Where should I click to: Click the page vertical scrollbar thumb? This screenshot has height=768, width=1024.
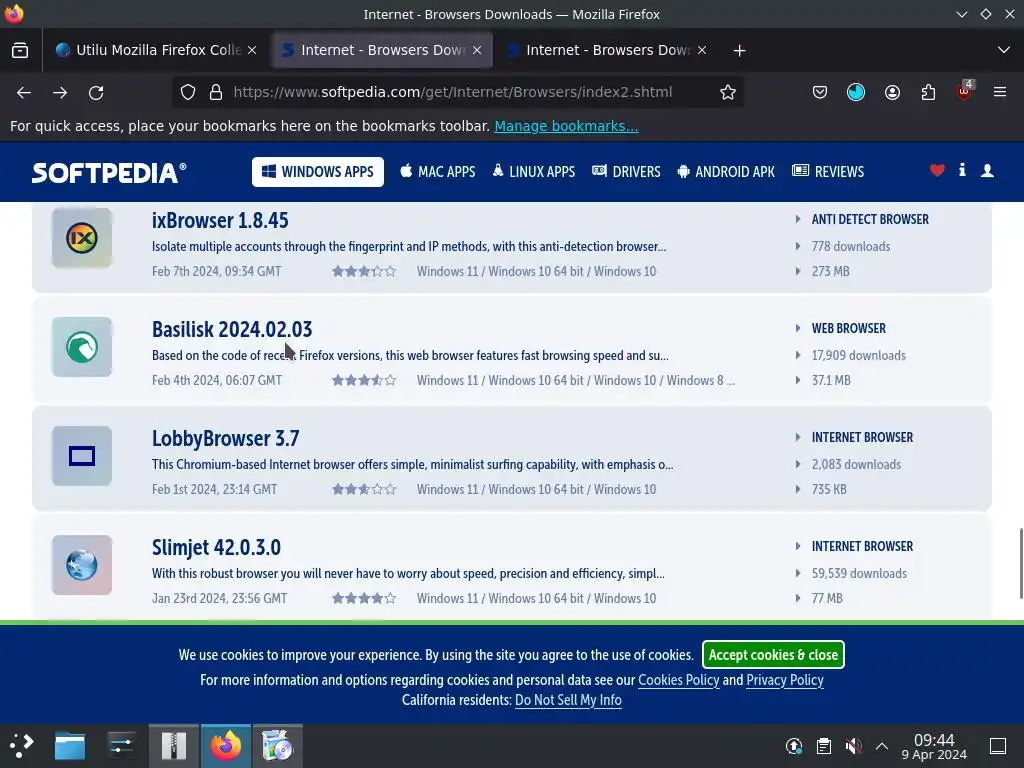pyautogui.click(x=1021, y=563)
